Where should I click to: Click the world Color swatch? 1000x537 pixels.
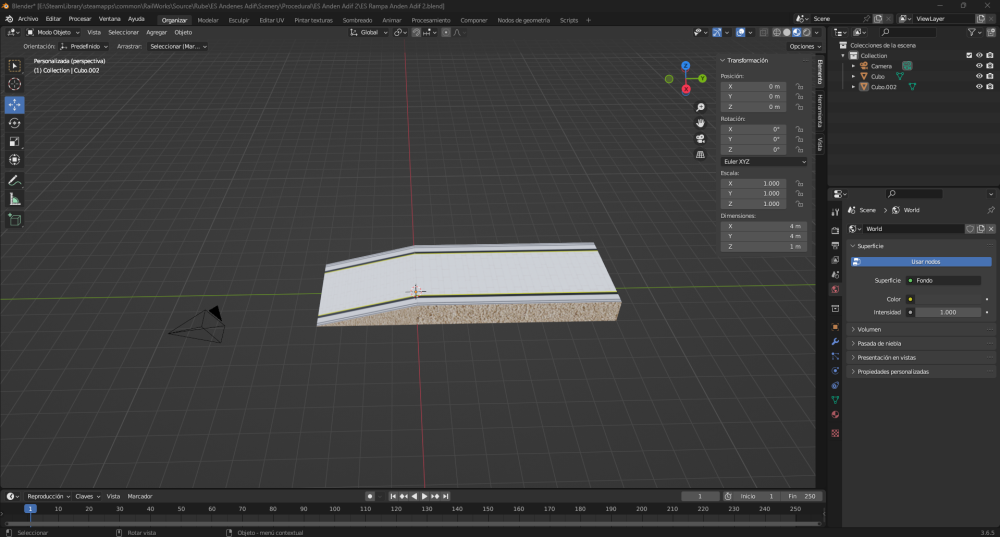(x=948, y=299)
